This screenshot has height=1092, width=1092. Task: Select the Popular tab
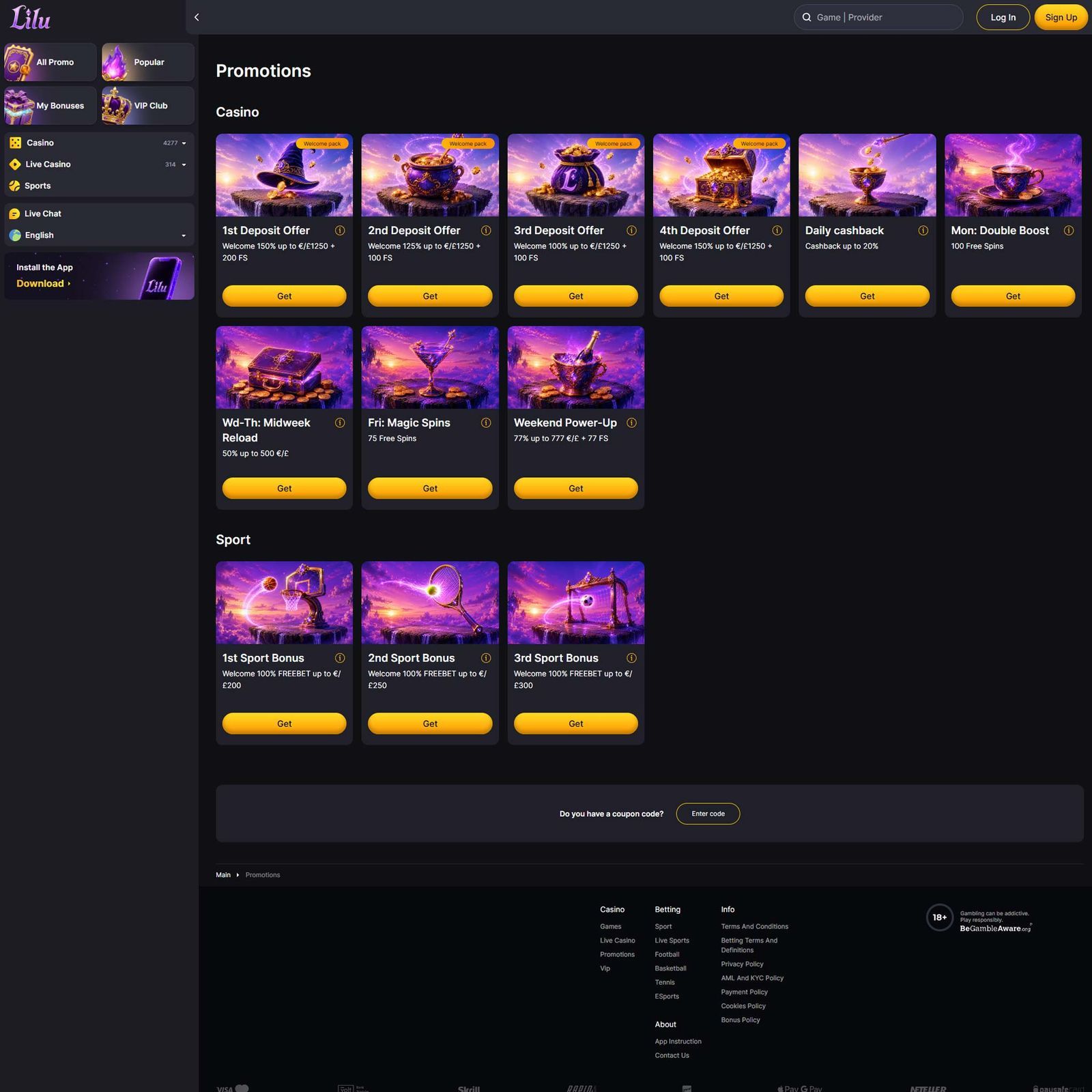tap(148, 62)
